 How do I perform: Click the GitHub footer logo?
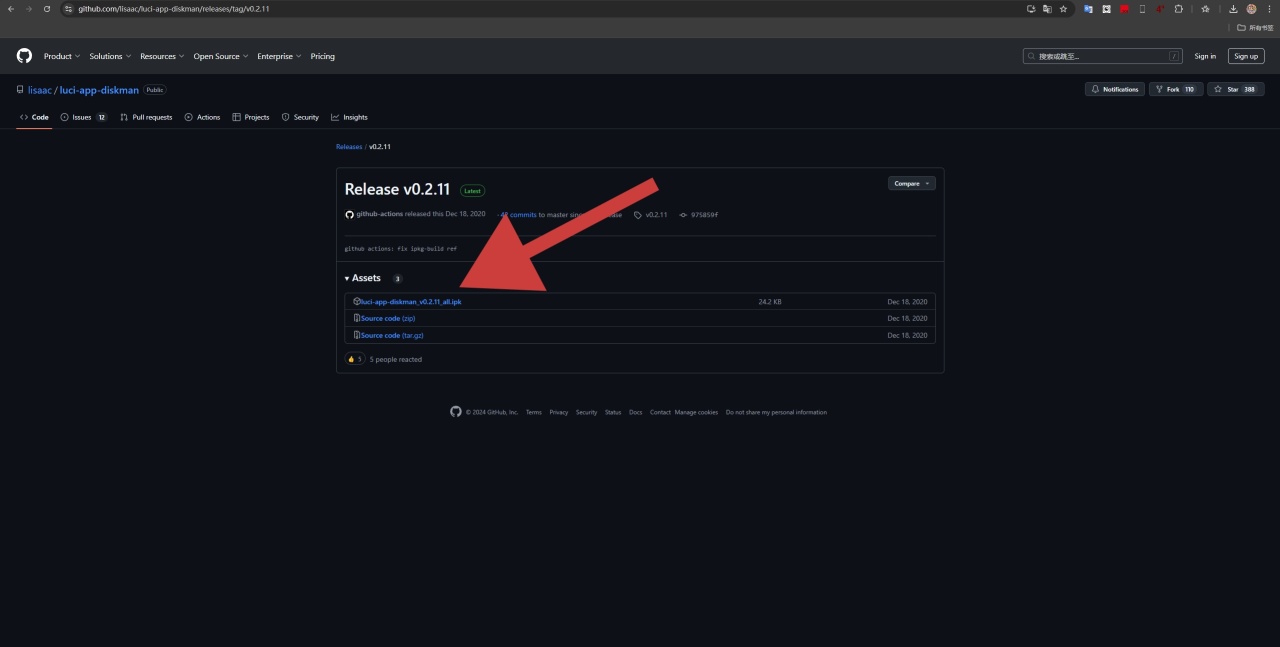(456, 412)
